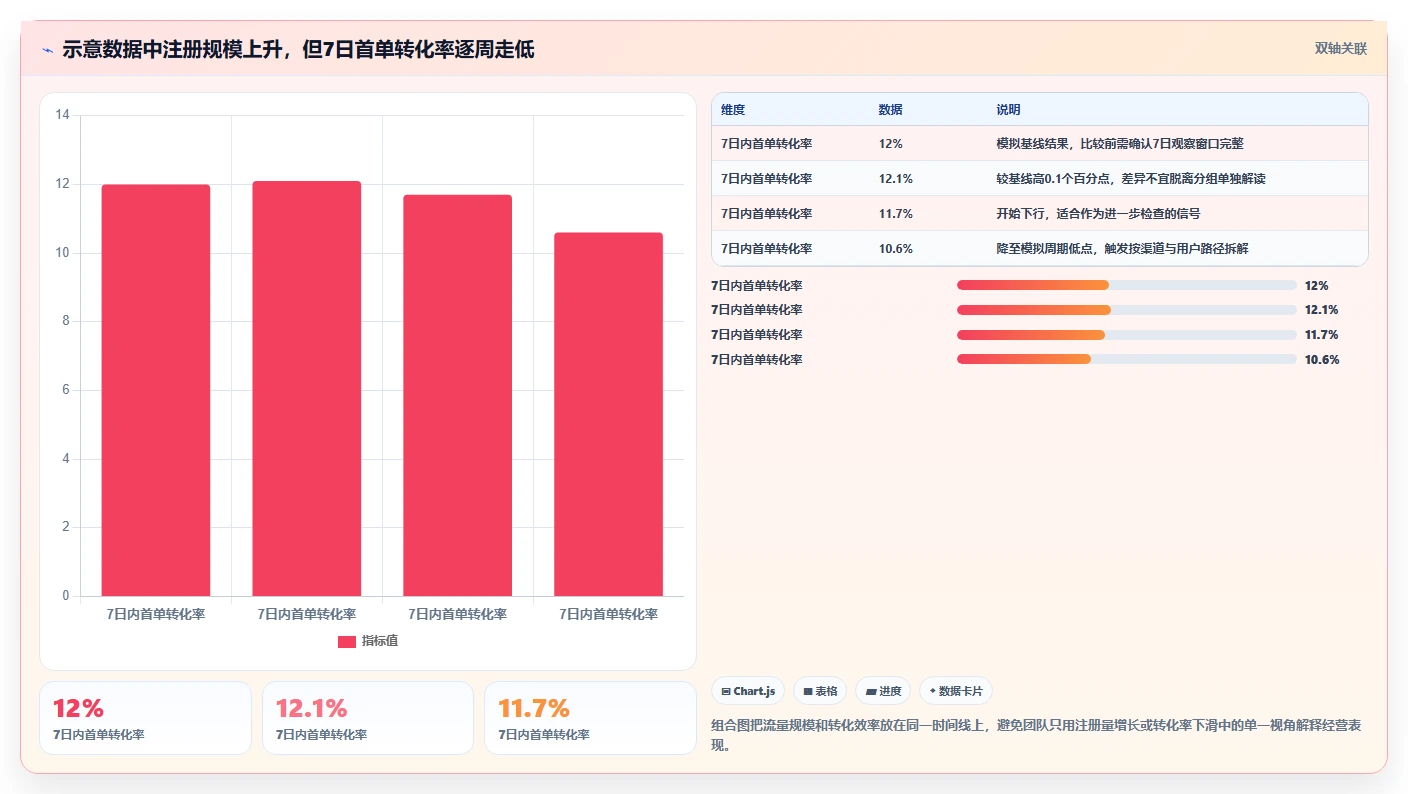Click the description starting 较基线高0.1个百分点
The height and width of the screenshot is (794, 1408).
[1131, 179]
